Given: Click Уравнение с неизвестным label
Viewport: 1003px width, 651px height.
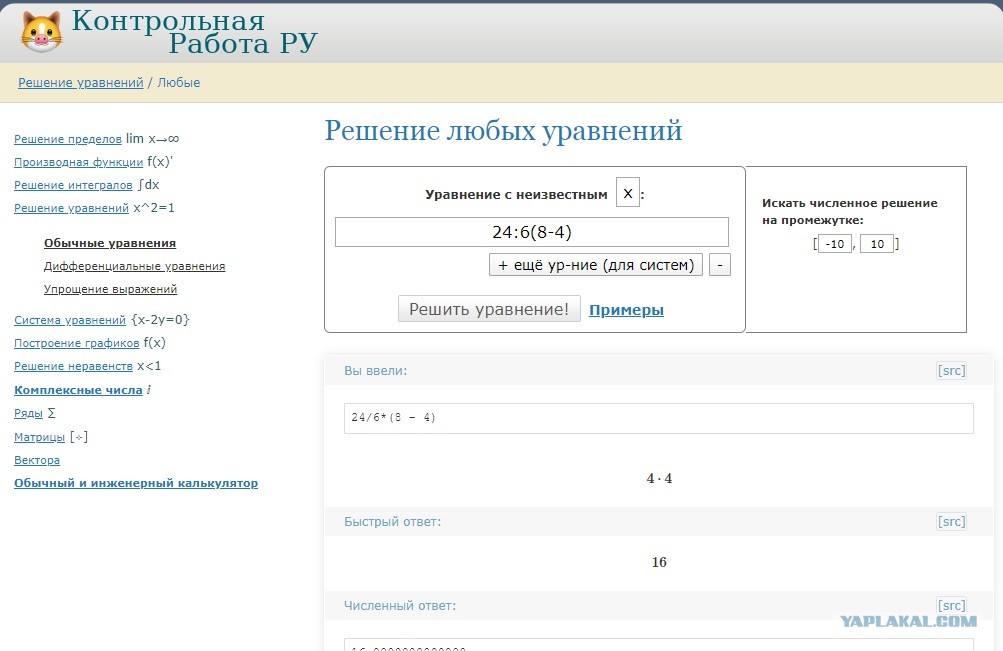Looking at the screenshot, I should (516, 194).
